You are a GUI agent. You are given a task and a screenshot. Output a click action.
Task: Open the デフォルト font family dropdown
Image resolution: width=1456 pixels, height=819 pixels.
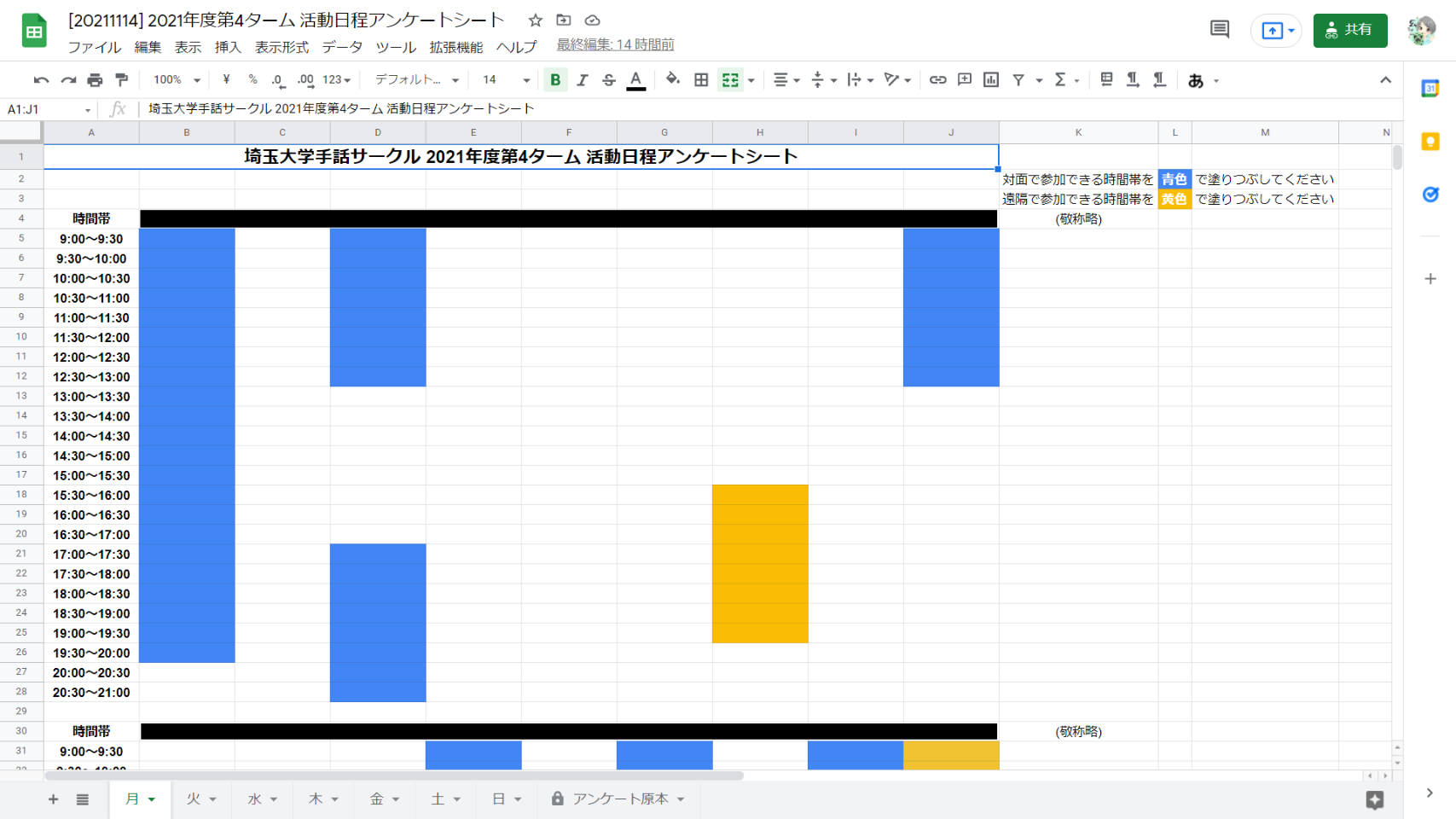(x=417, y=80)
